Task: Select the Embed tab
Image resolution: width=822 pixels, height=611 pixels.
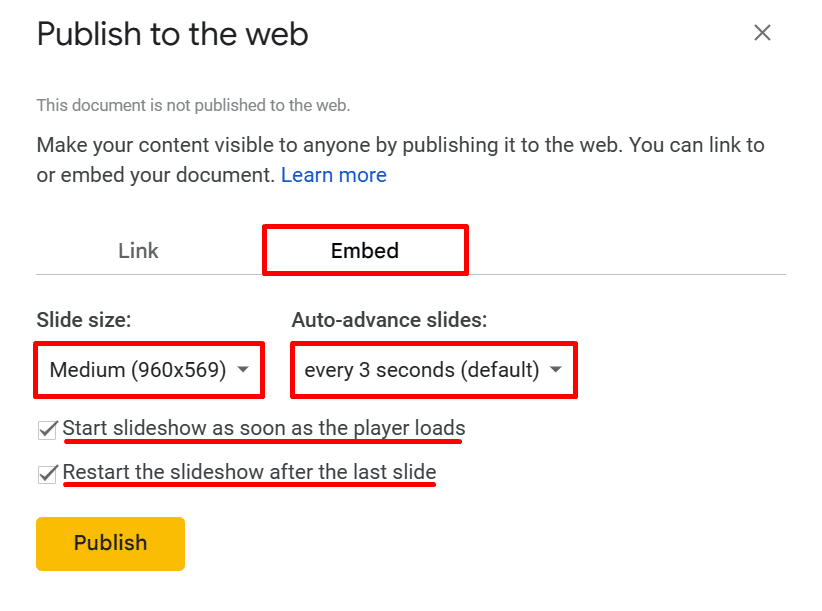Action: [365, 251]
